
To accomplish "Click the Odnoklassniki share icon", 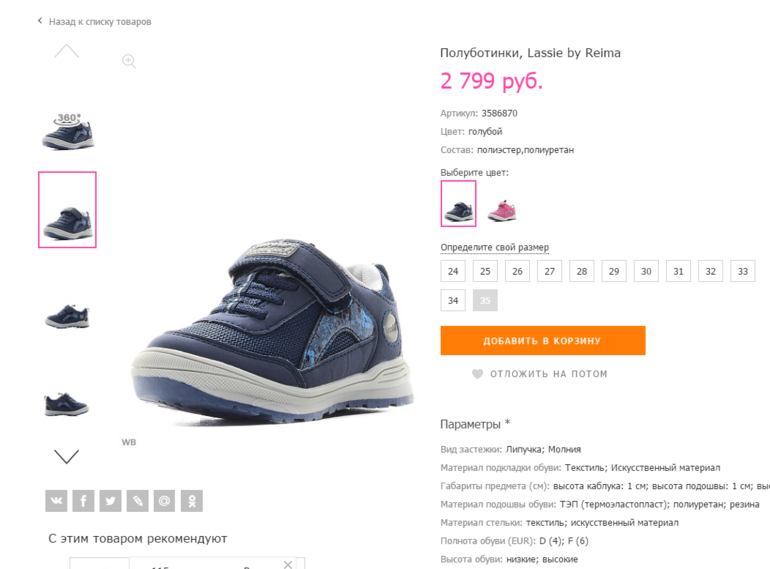I will coord(192,501).
